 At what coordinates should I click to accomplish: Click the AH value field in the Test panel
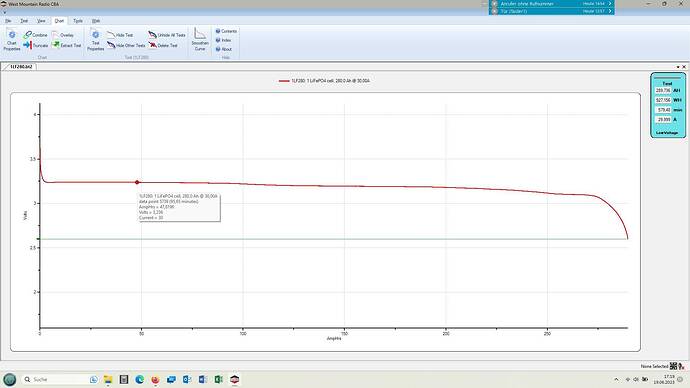(663, 90)
